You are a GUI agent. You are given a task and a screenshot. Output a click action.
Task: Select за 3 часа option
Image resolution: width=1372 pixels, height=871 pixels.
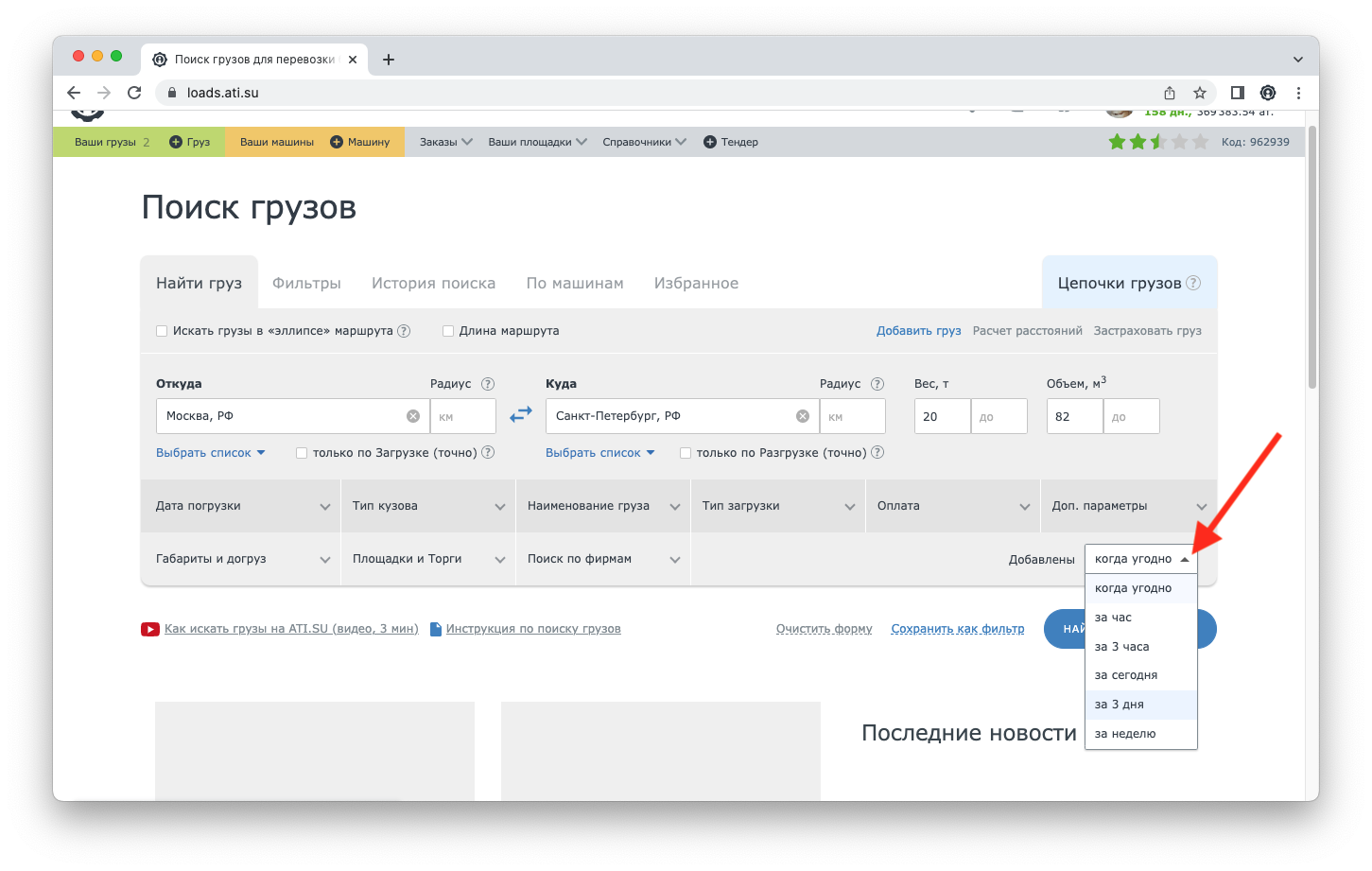pos(1141,647)
